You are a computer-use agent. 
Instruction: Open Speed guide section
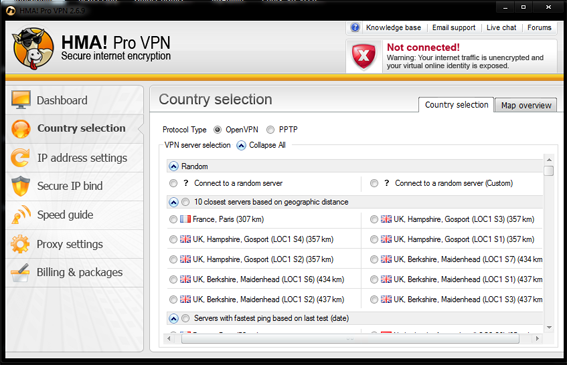pyautogui.click(x=74, y=215)
